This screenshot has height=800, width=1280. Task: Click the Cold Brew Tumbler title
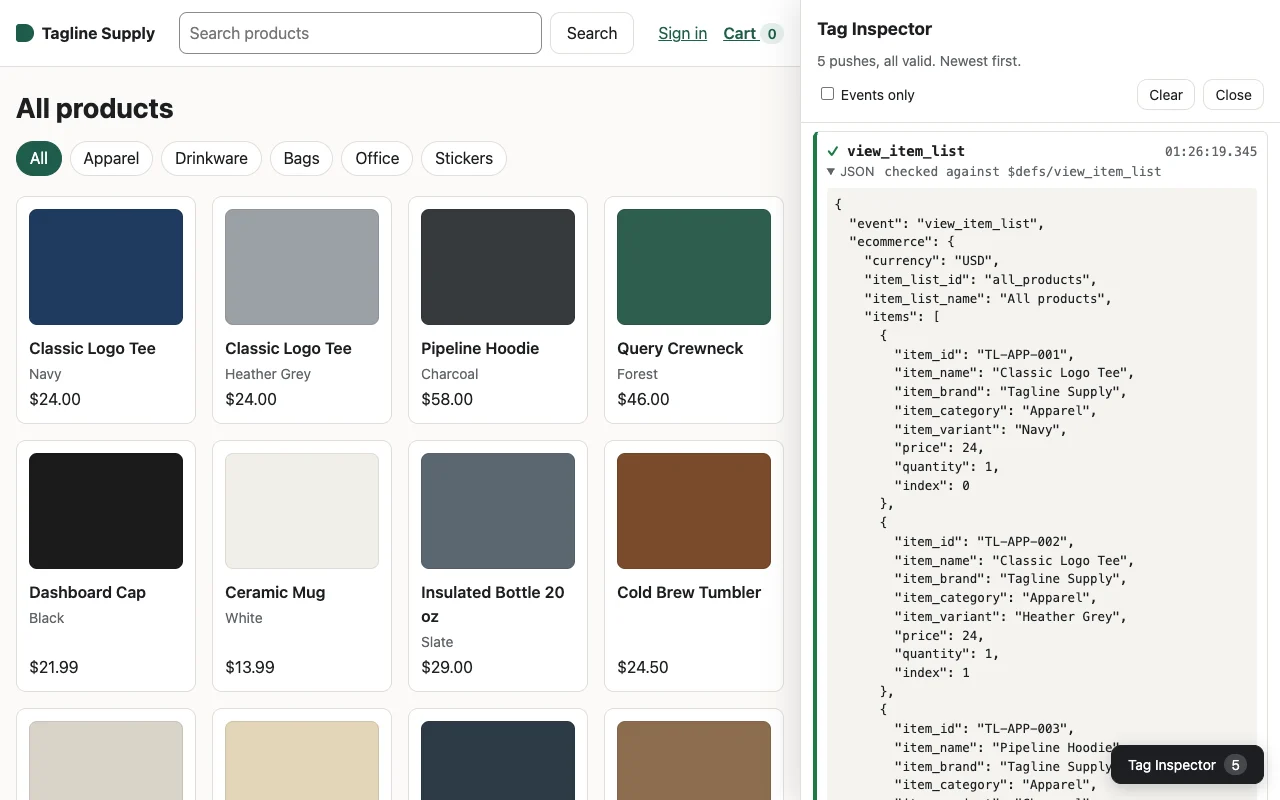click(x=689, y=592)
